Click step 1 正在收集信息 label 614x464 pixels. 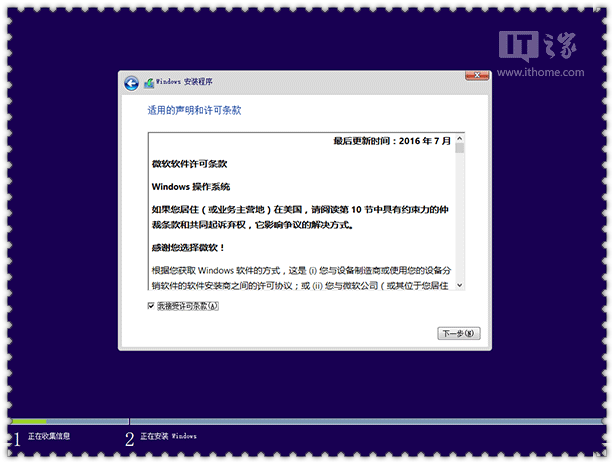pyautogui.click(x=49, y=436)
